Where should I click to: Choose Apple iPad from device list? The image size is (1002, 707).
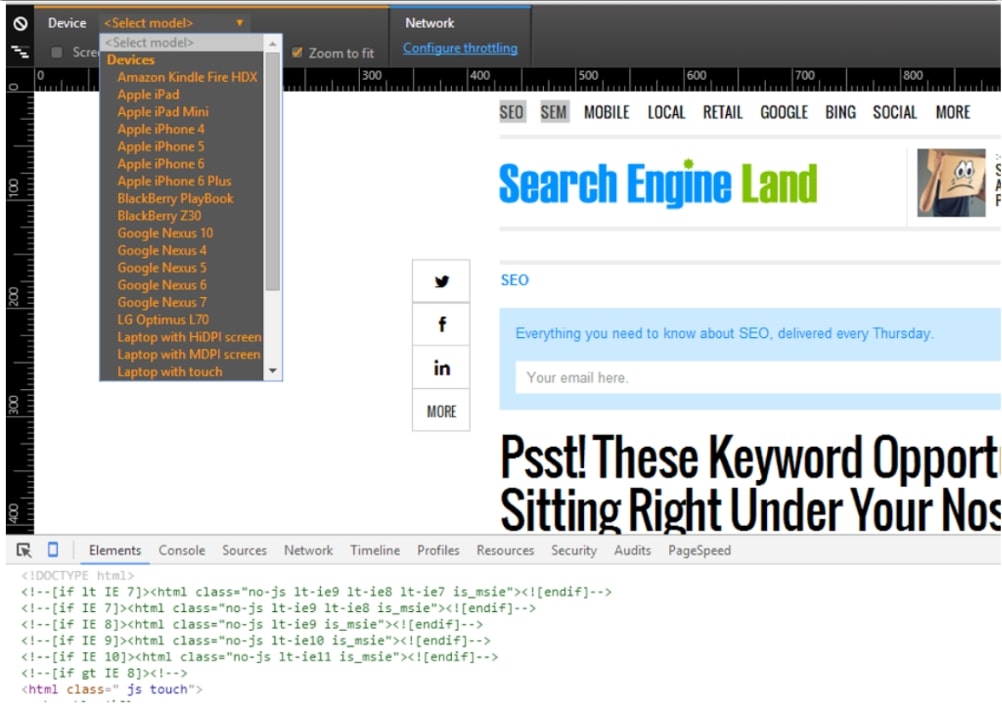(x=148, y=95)
